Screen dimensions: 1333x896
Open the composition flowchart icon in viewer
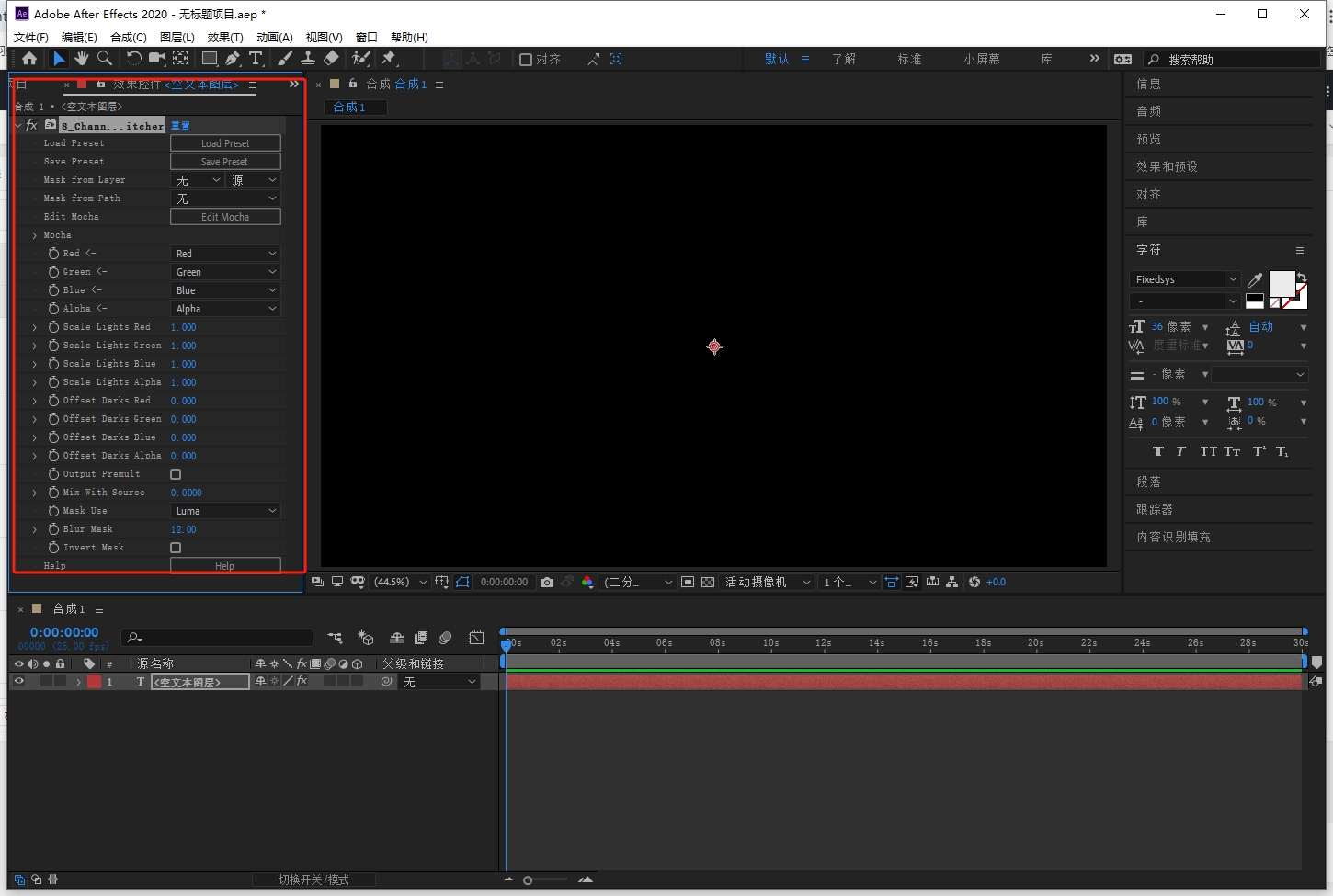click(951, 582)
